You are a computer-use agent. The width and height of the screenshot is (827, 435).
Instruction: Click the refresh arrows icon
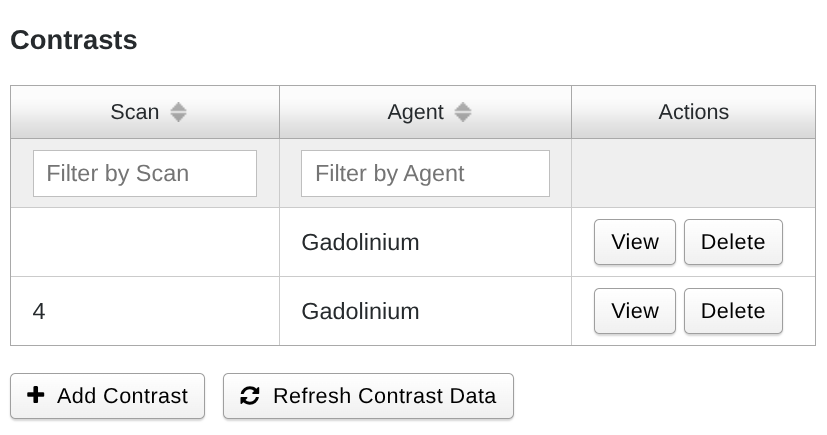pyautogui.click(x=250, y=396)
